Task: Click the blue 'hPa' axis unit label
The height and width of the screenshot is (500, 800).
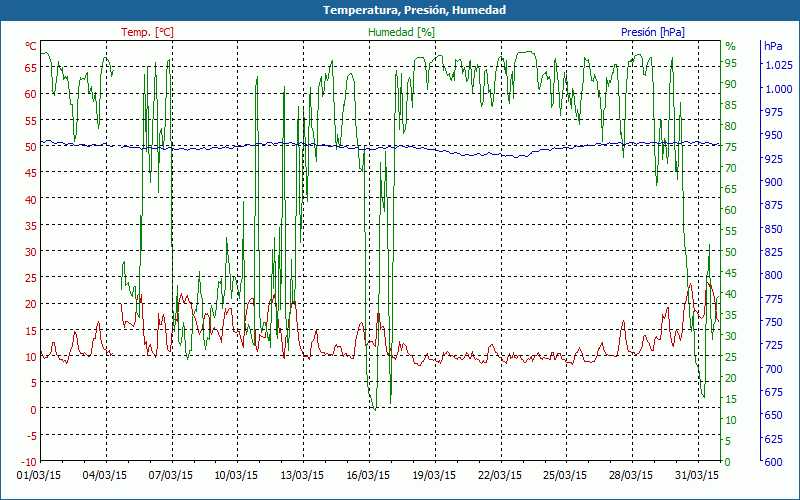Action: point(773,46)
